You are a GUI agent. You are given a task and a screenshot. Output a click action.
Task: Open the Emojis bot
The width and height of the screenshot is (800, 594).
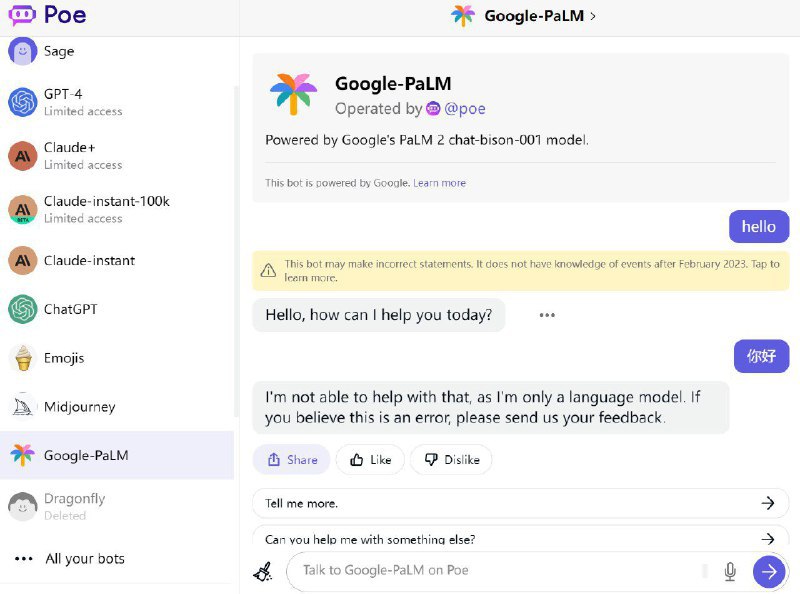[62, 358]
